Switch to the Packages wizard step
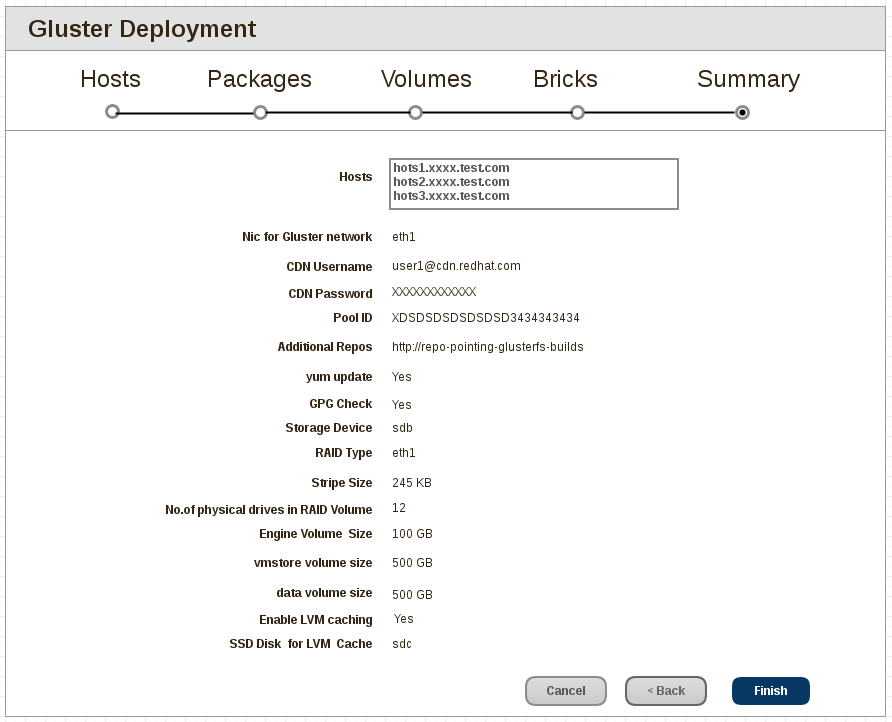 259,79
